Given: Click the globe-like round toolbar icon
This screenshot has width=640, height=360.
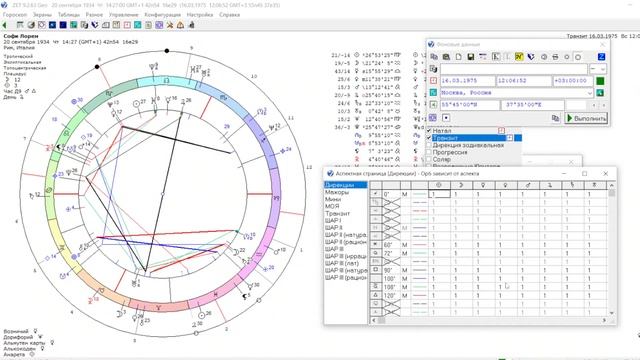Looking at the screenshot, I should click(31, 25).
